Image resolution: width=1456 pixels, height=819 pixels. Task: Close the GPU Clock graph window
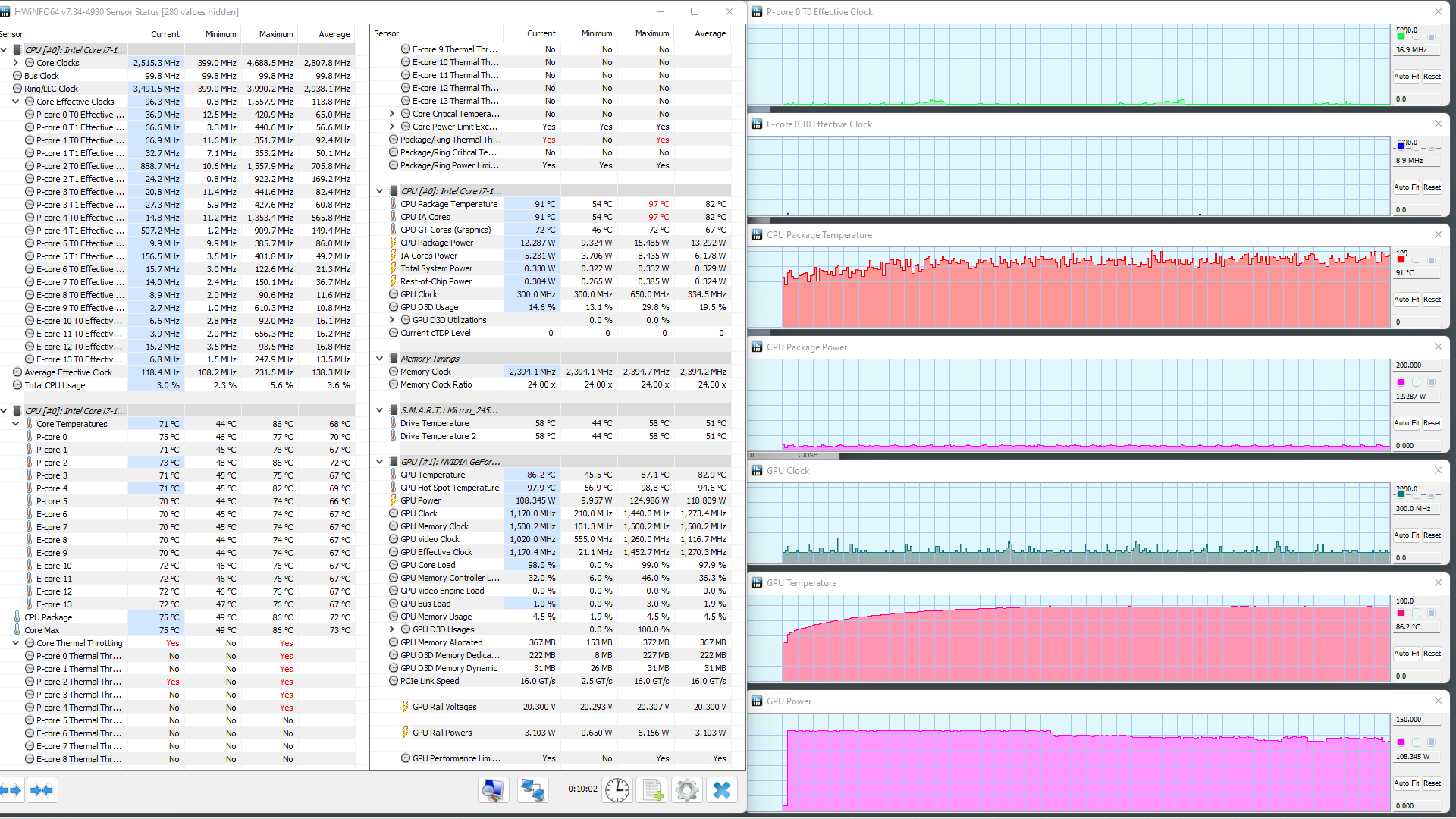(x=1438, y=471)
